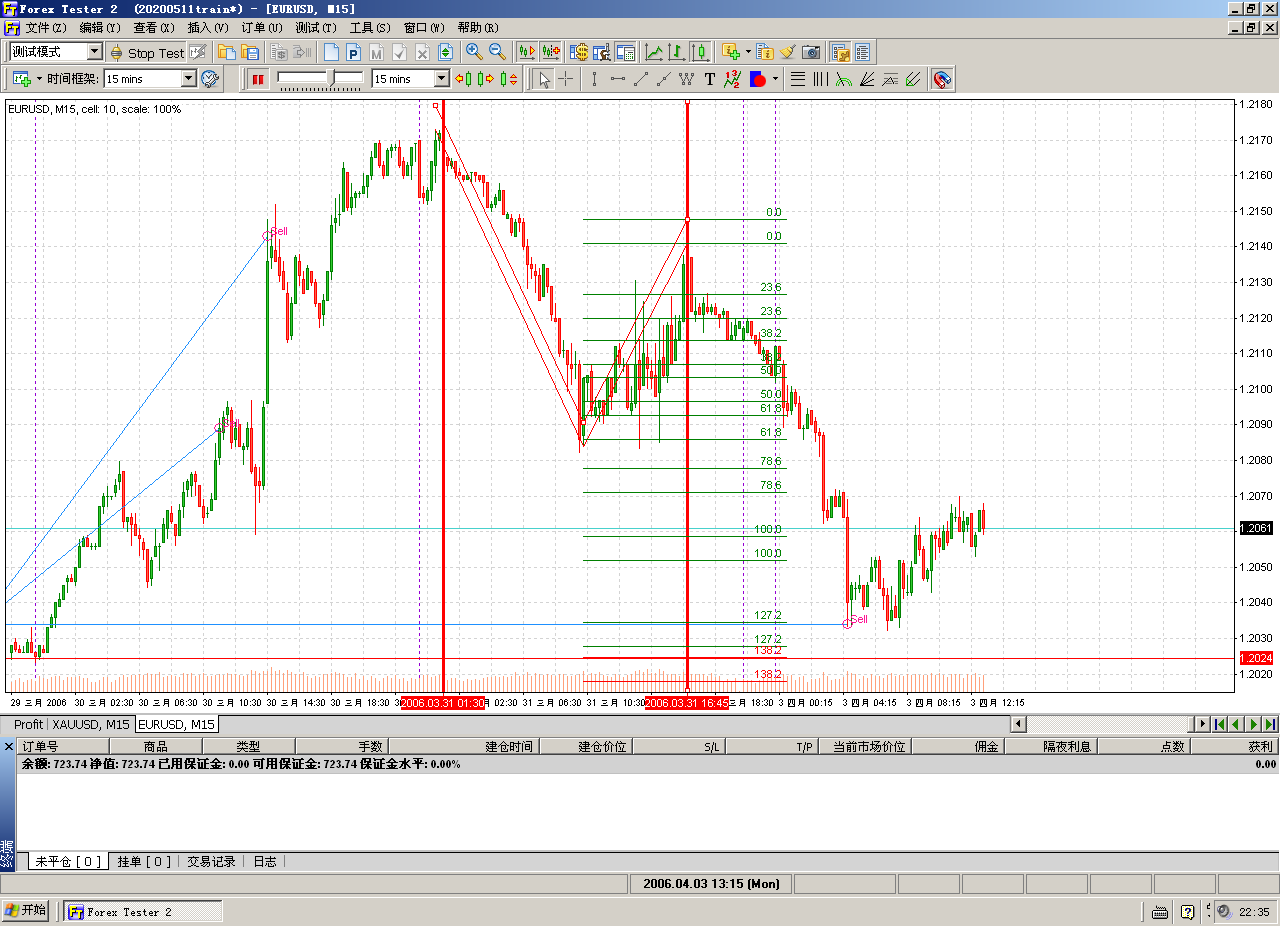Click the broom clear-objects icon

tap(788, 53)
